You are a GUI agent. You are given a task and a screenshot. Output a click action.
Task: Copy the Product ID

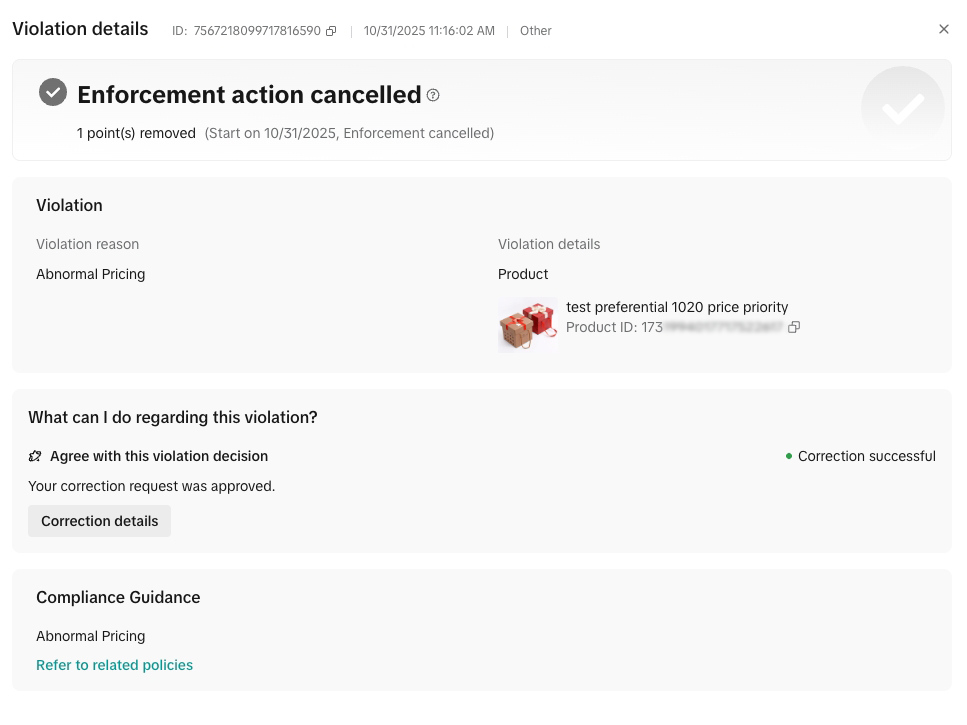click(794, 327)
